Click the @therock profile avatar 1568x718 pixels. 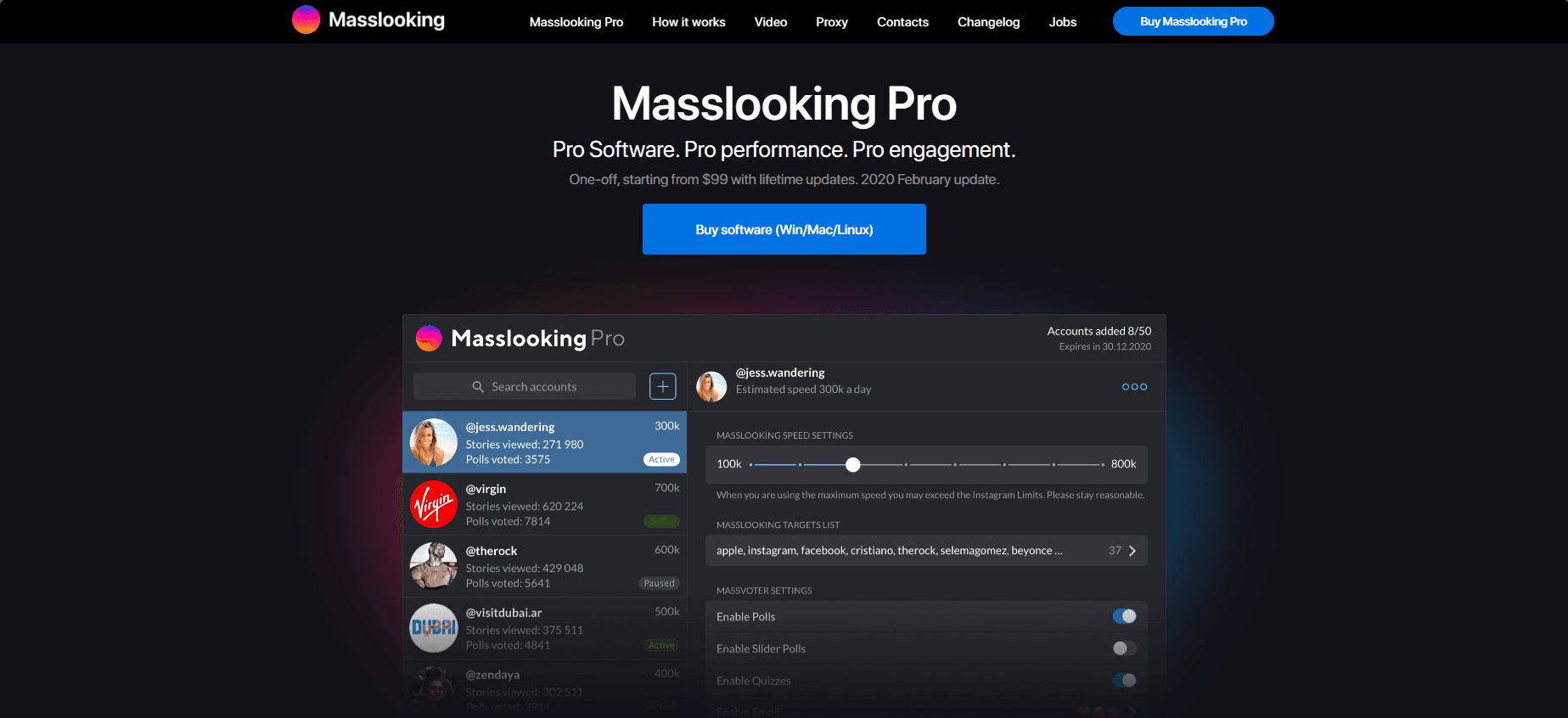click(434, 566)
